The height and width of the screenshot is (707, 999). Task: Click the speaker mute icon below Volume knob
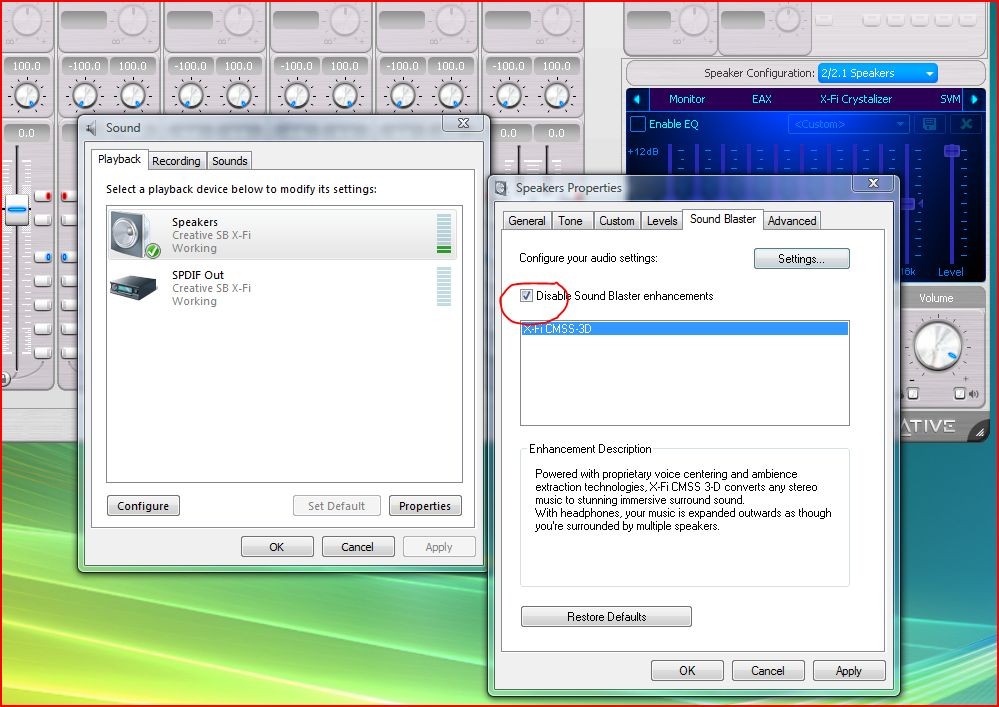[x=973, y=394]
